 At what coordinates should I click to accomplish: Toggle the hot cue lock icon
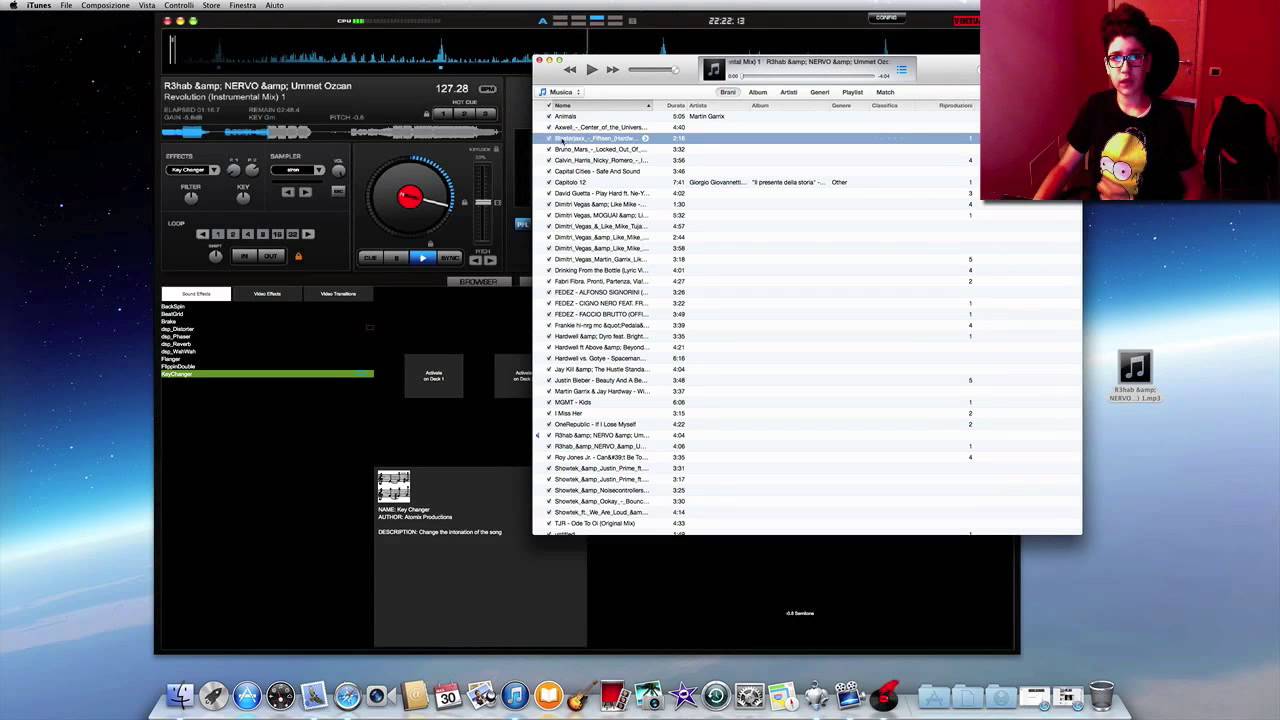(427, 114)
